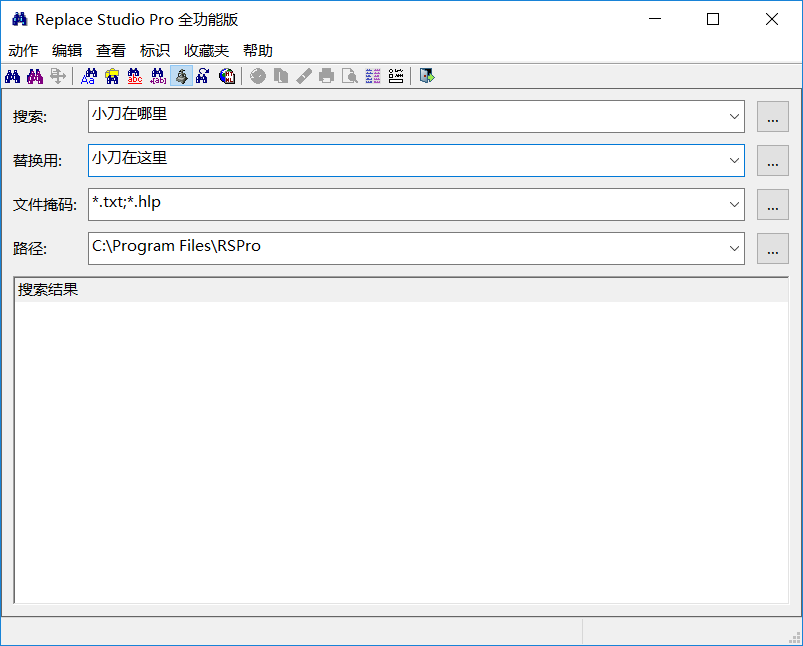Click the print preview magnifier icon
The image size is (803, 646).
[x=349, y=76]
